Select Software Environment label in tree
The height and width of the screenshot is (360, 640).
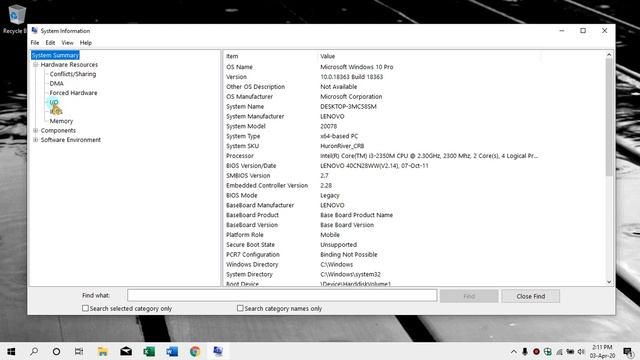pos(71,140)
